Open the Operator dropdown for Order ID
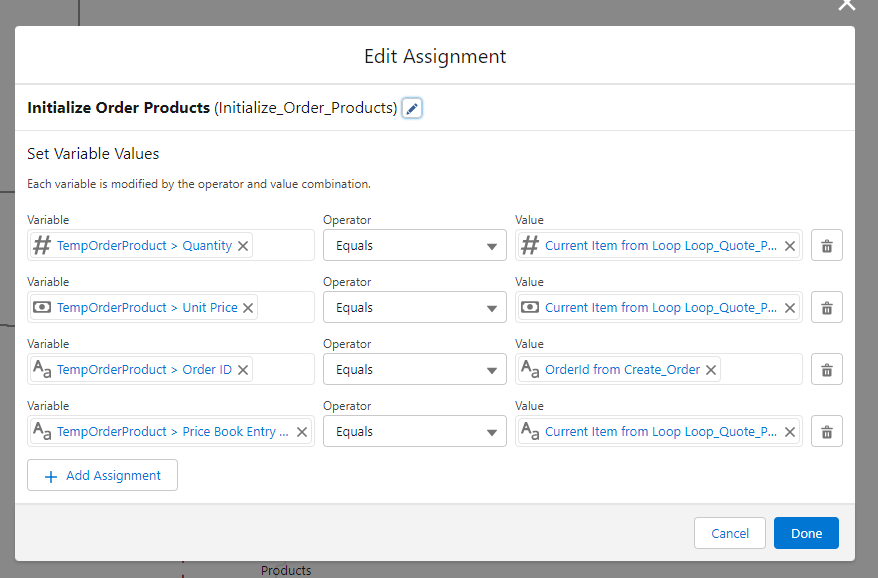 pyautogui.click(x=414, y=370)
